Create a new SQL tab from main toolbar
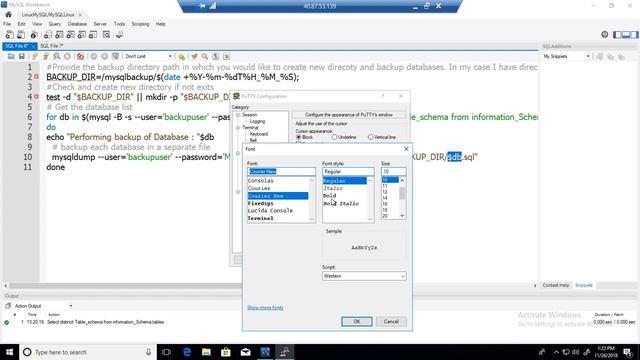This screenshot has width=640, height=360. pyautogui.click(x=9, y=35)
